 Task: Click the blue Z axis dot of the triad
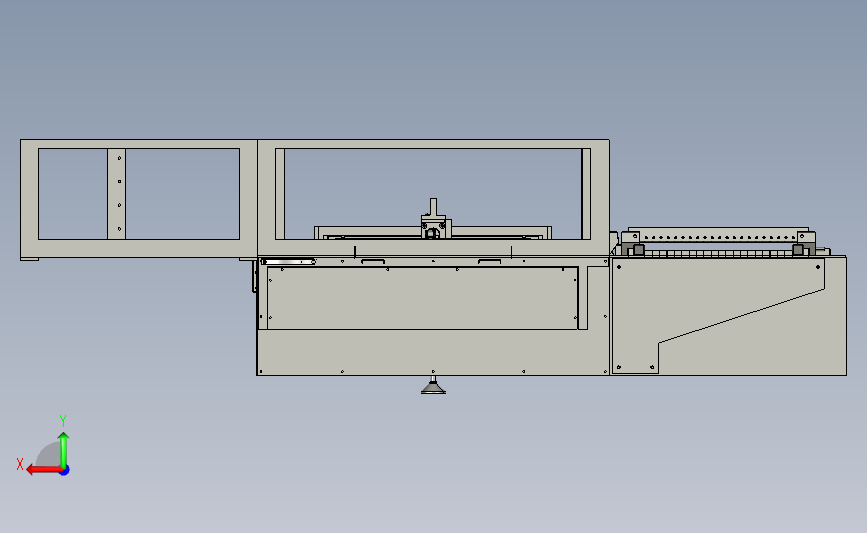point(65,471)
